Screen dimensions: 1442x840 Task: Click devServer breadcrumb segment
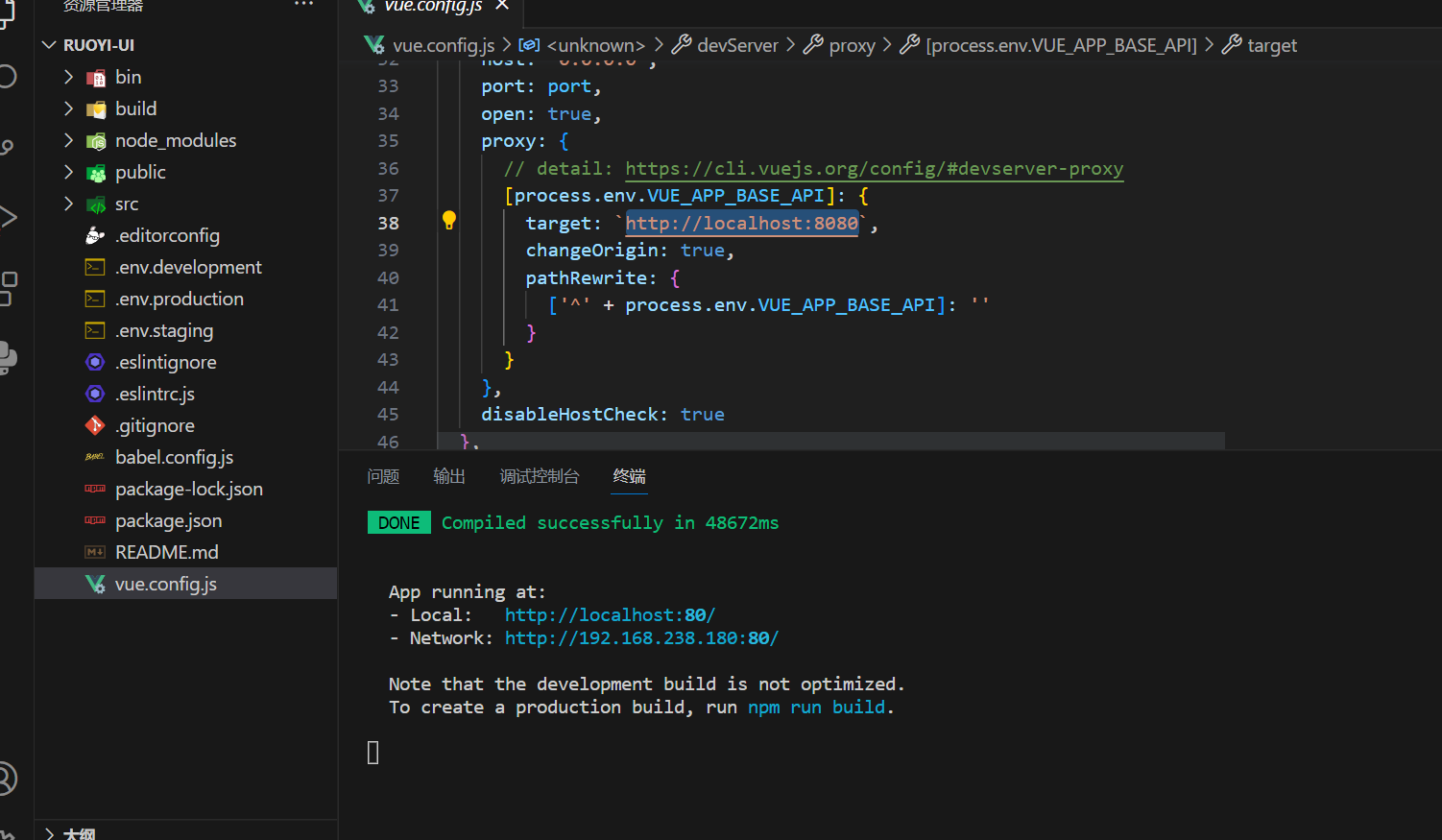pyautogui.click(x=737, y=45)
